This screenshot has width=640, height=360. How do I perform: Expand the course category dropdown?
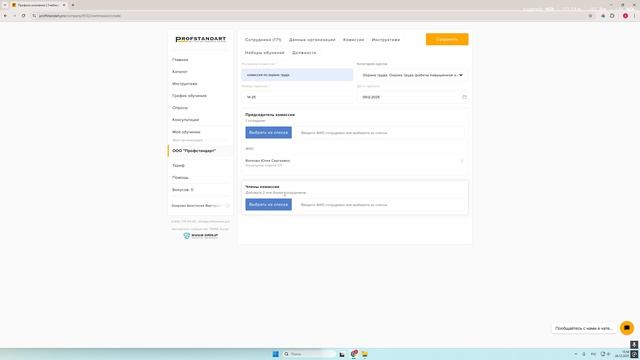pyautogui.click(x=412, y=75)
